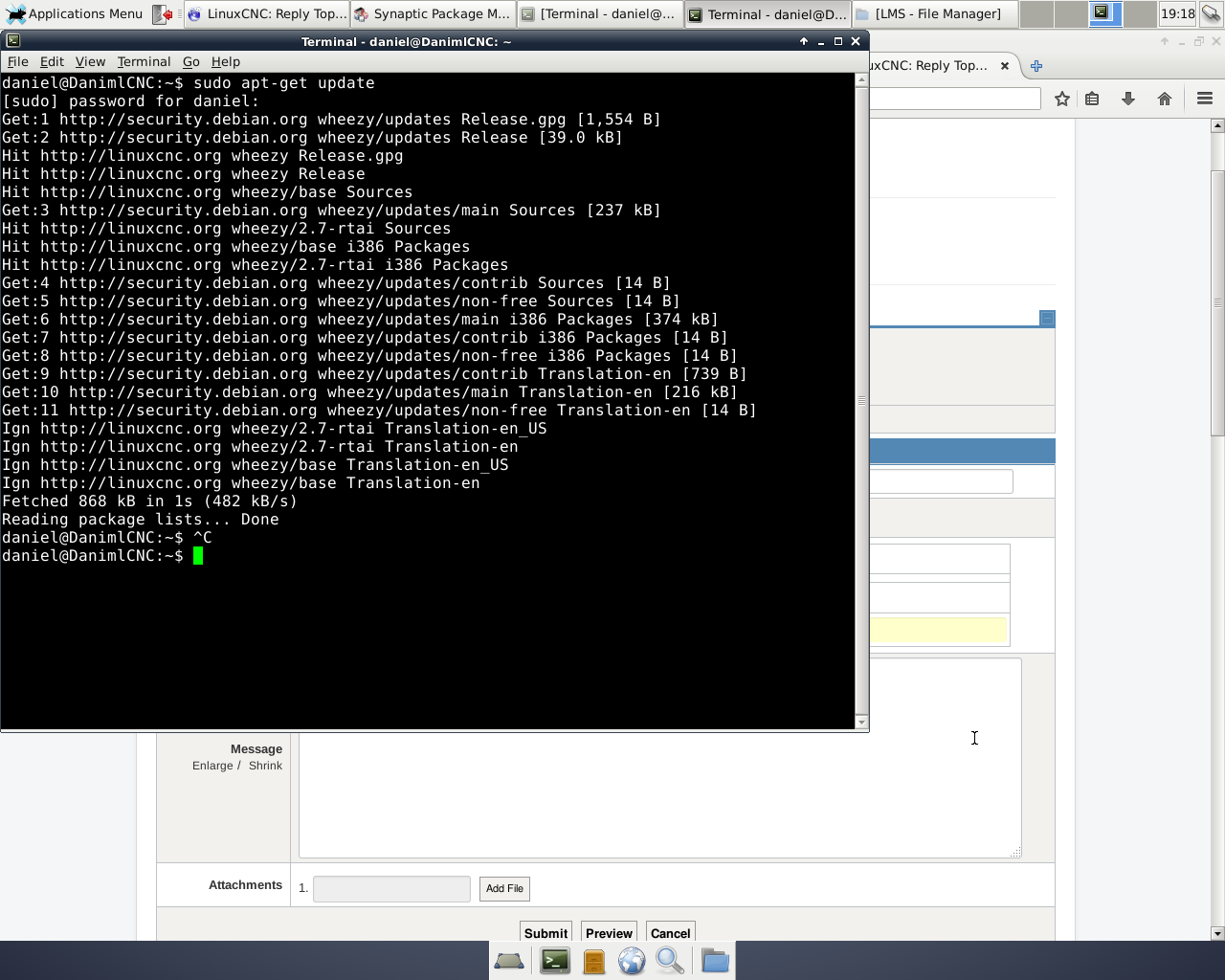Submit the forum reply
Image resolution: width=1225 pixels, height=980 pixels.
pos(546,933)
